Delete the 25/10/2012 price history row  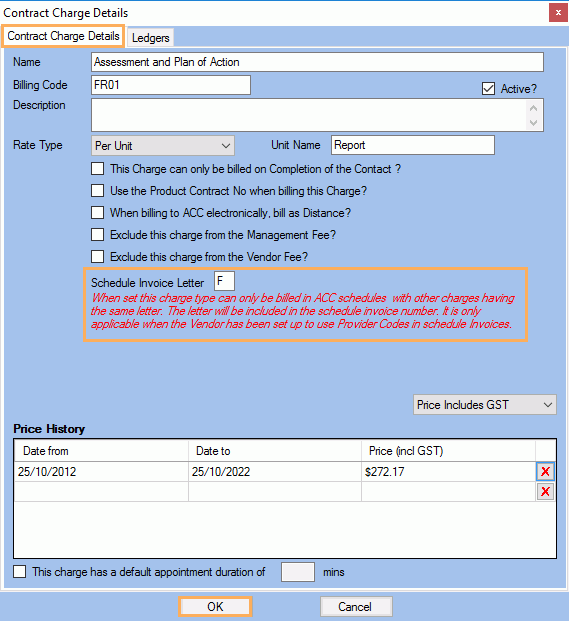tap(545, 471)
